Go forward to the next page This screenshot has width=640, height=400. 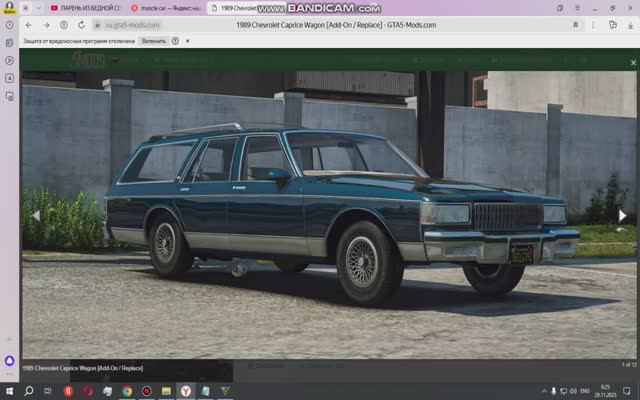(46, 25)
